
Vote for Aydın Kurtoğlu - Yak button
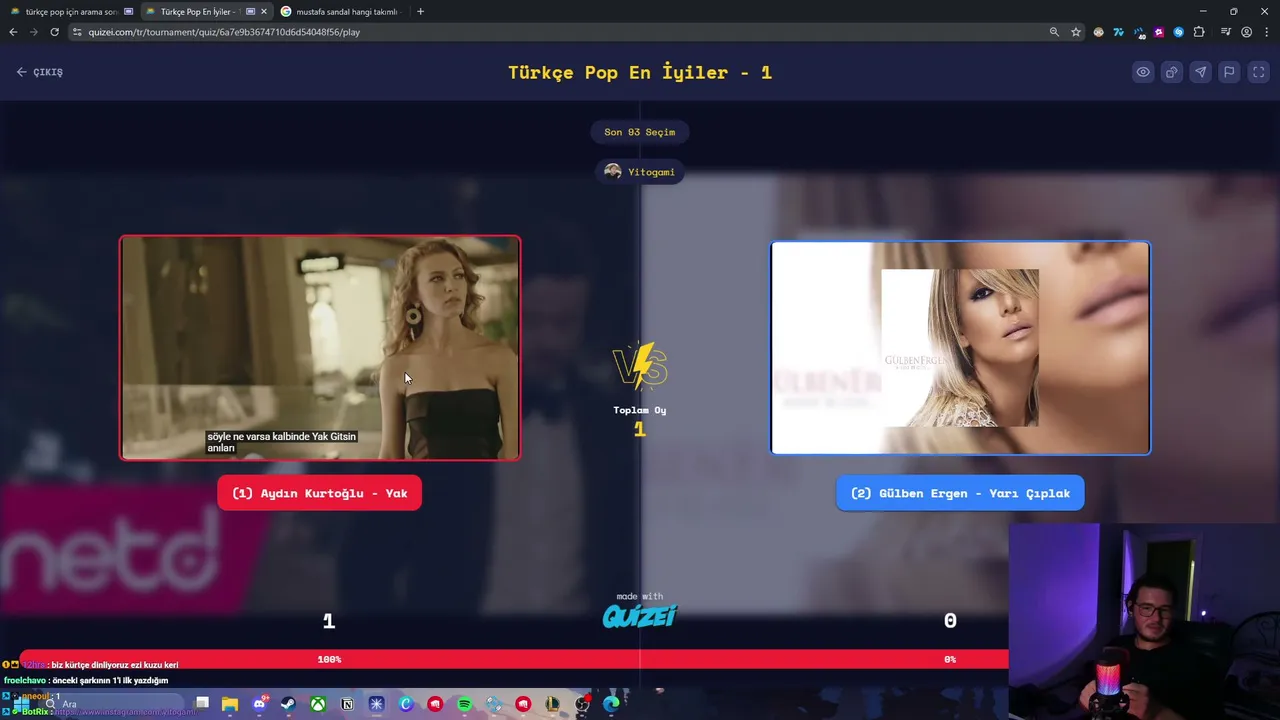320,493
